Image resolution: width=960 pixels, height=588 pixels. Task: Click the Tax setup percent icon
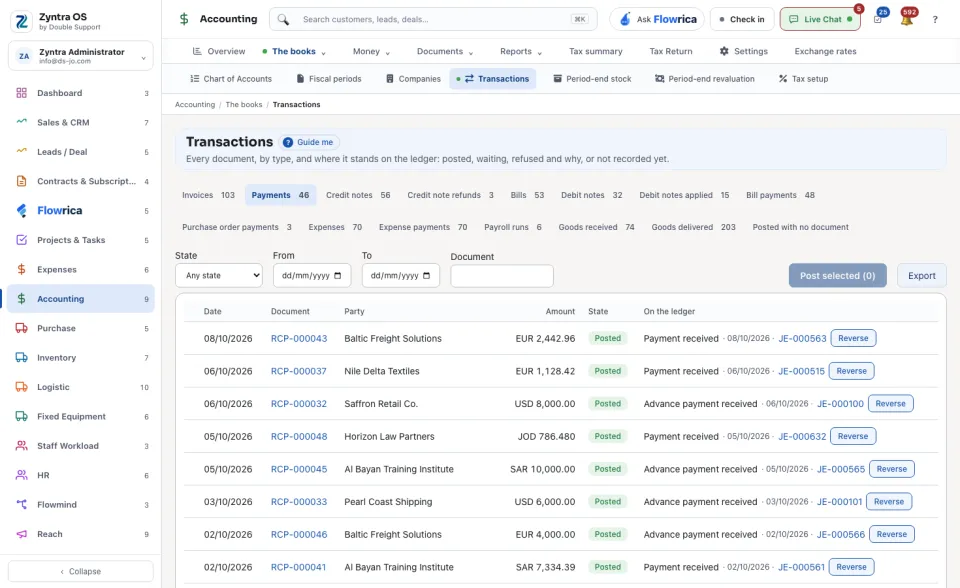pos(782,79)
